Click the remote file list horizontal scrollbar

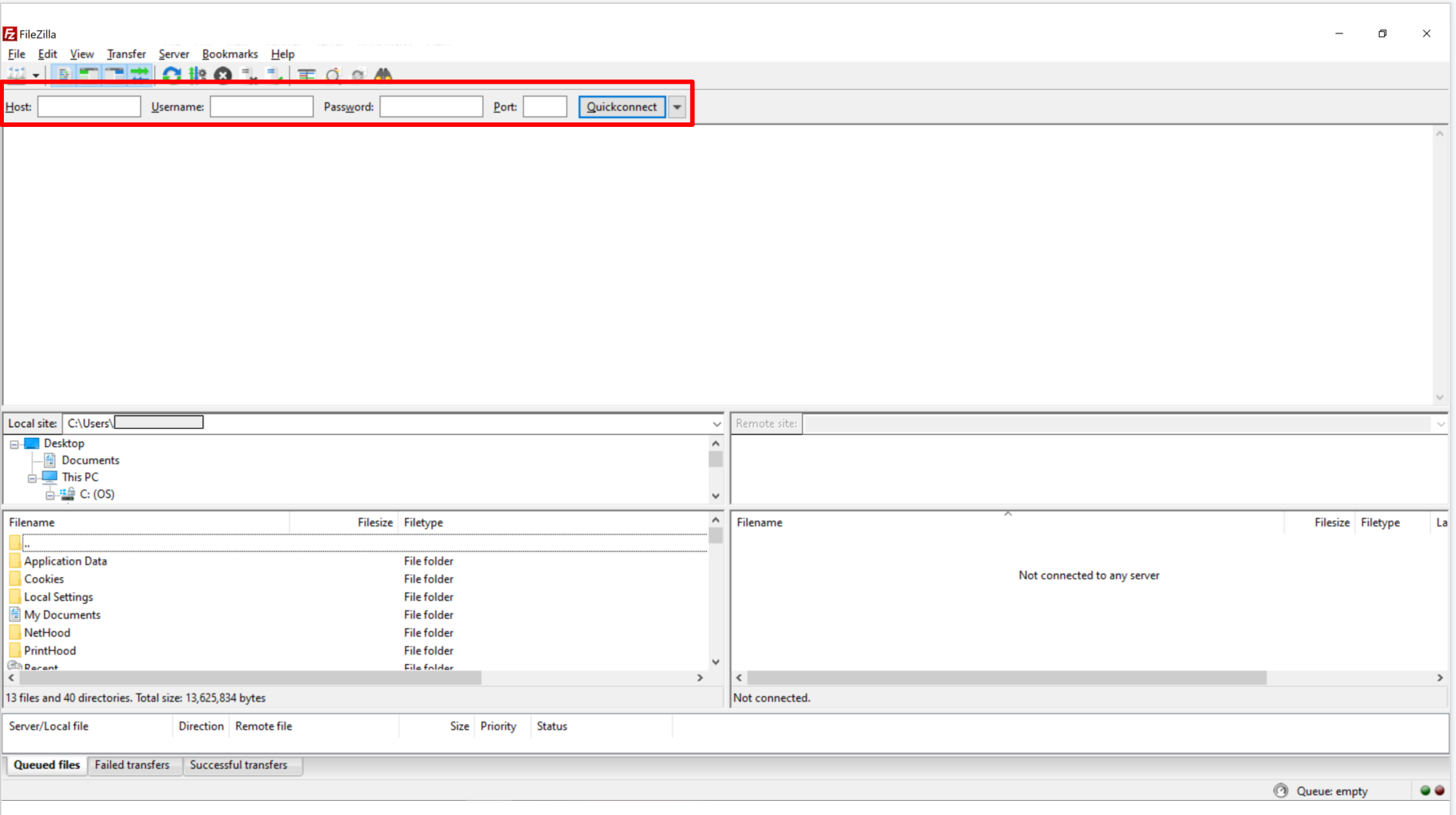(1007, 678)
